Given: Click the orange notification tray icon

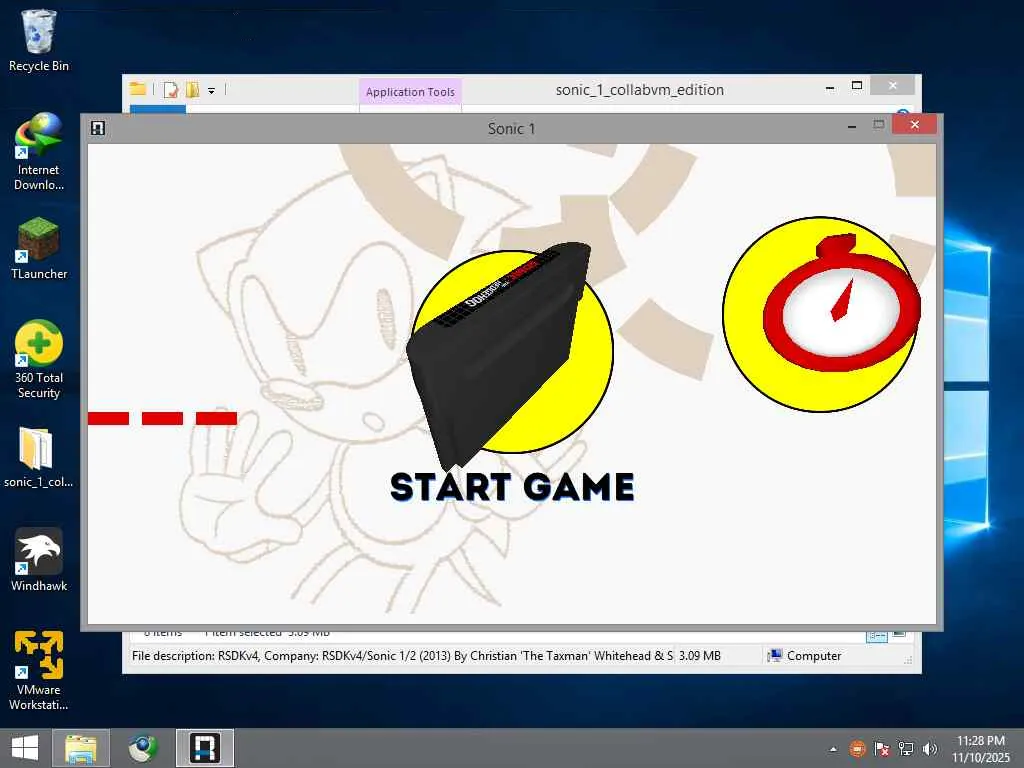Looking at the screenshot, I should coord(857,749).
